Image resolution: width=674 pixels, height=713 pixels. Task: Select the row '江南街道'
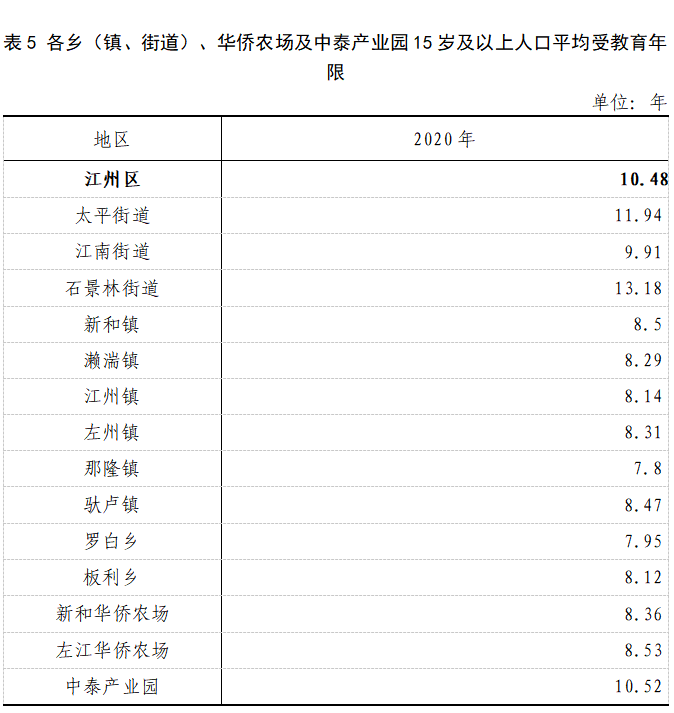click(x=336, y=251)
